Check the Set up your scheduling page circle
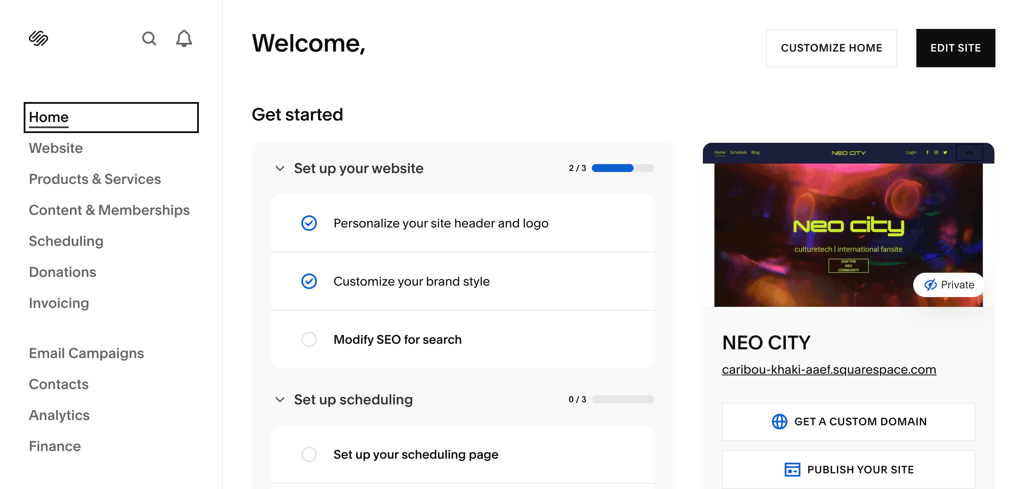This screenshot has height=489, width=1024. click(309, 454)
